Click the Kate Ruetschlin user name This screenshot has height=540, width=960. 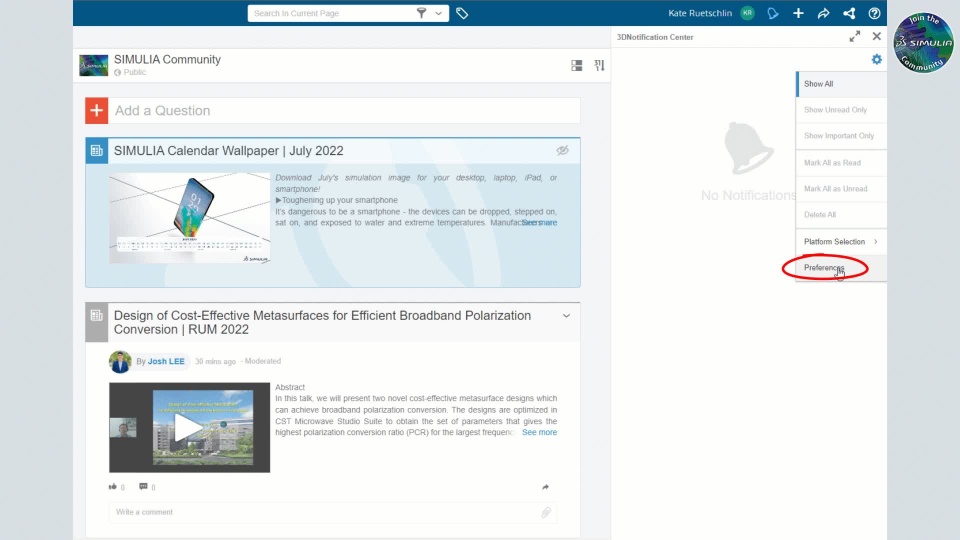(700, 13)
